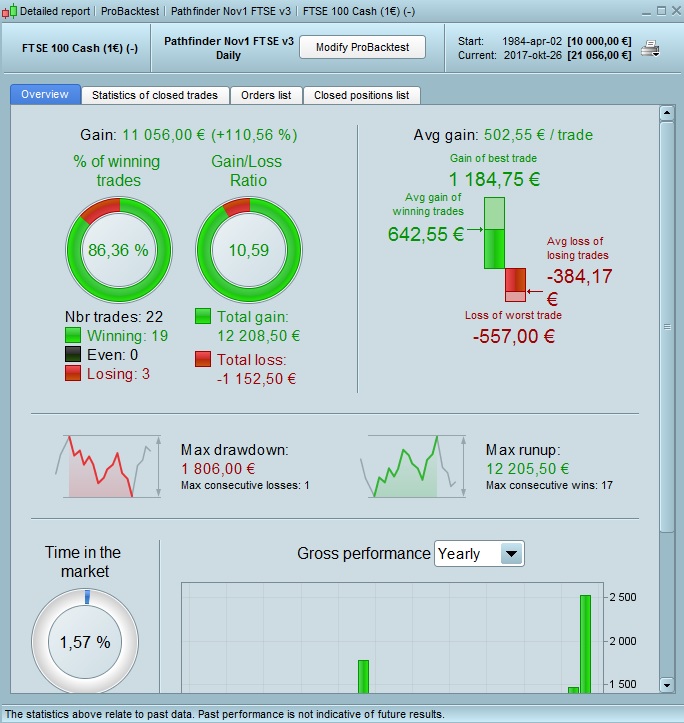
Task: Click the scrollbar down arrow
Action: 667,685
